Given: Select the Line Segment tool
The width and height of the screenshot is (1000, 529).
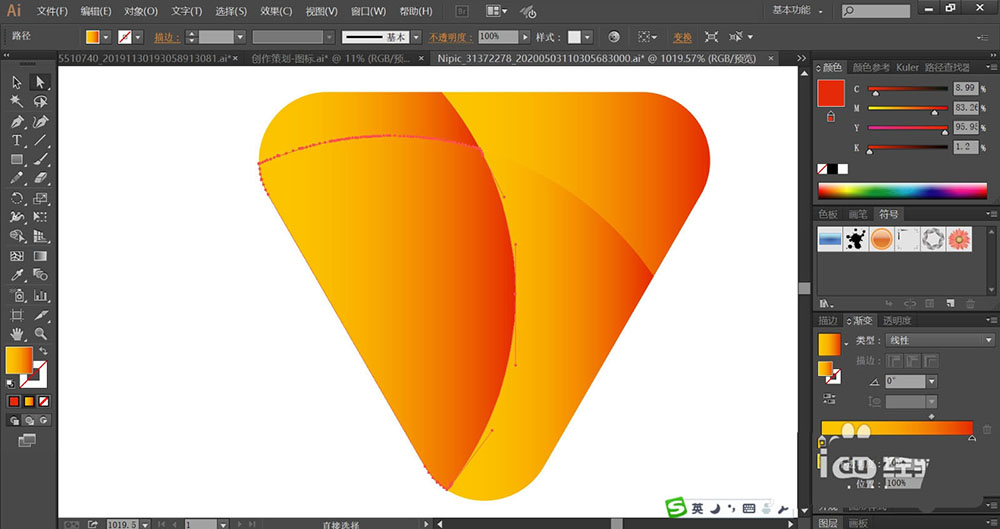Looking at the screenshot, I should [x=40, y=140].
